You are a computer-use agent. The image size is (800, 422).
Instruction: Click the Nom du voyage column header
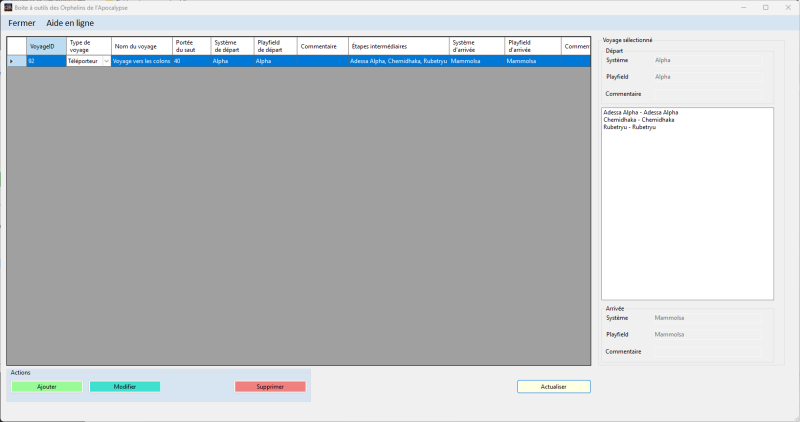click(140, 46)
